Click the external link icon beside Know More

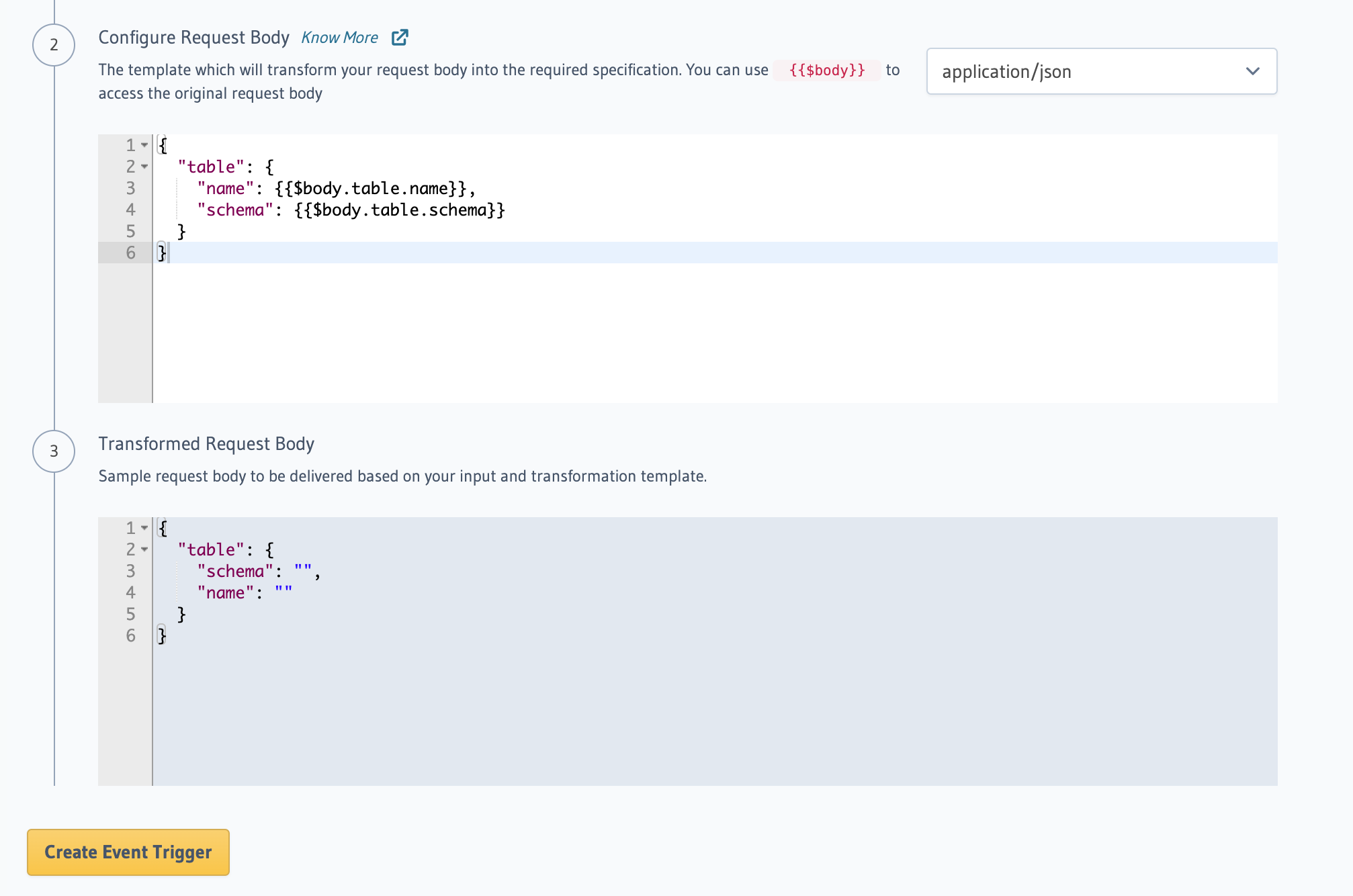point(400,37)
